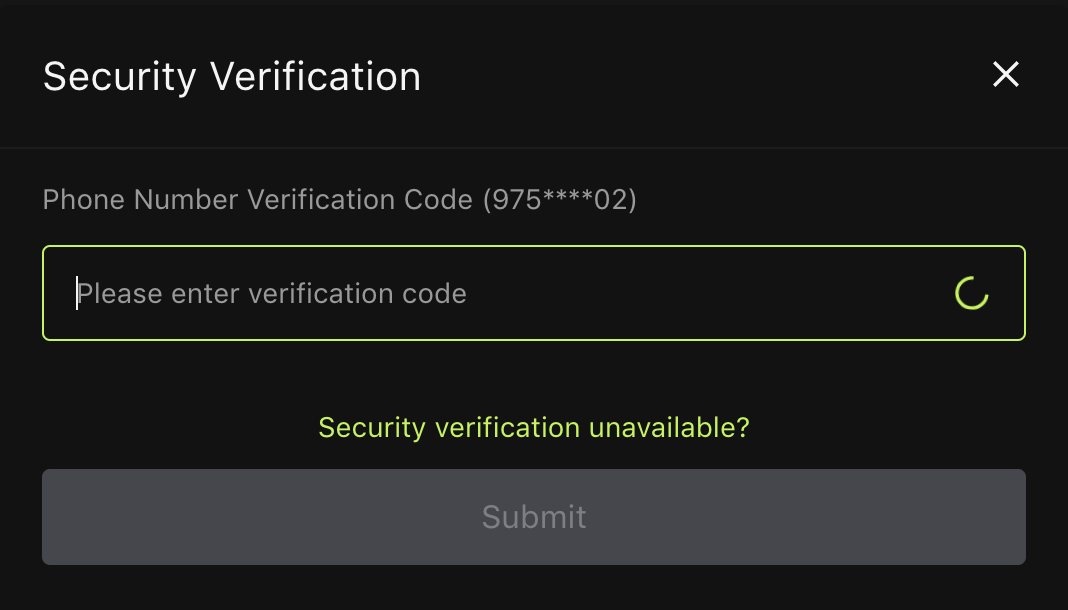Open the 'Security verification unavailable?' link
The height and width of the screenshot is (610, 1068).
tap(534, 428)
